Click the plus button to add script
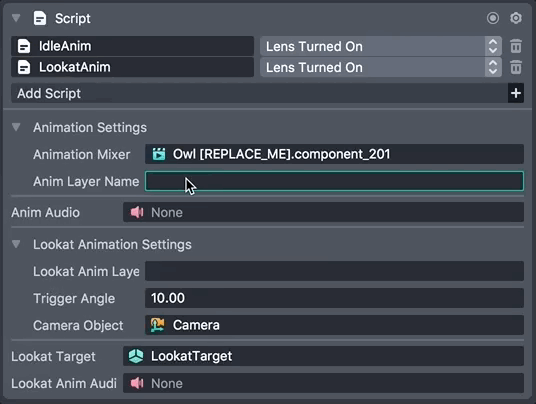This screenshot has width=536, height=404. pos(516,93)
